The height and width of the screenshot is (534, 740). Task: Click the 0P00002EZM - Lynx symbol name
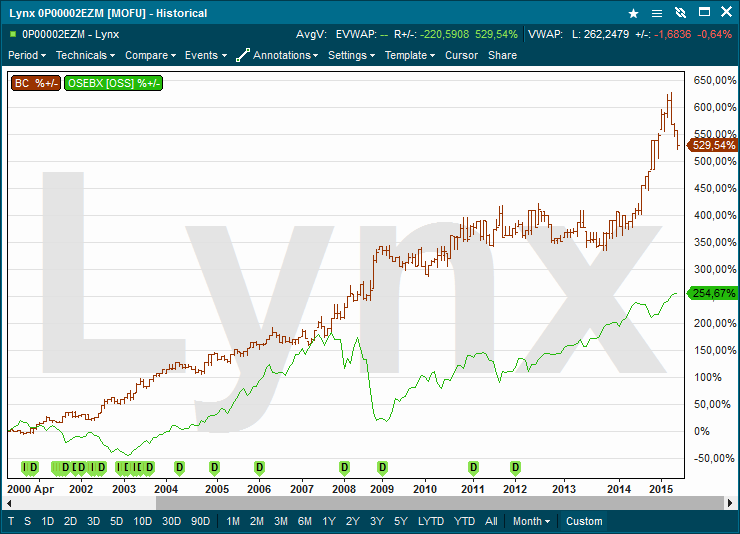click(71, 34)
